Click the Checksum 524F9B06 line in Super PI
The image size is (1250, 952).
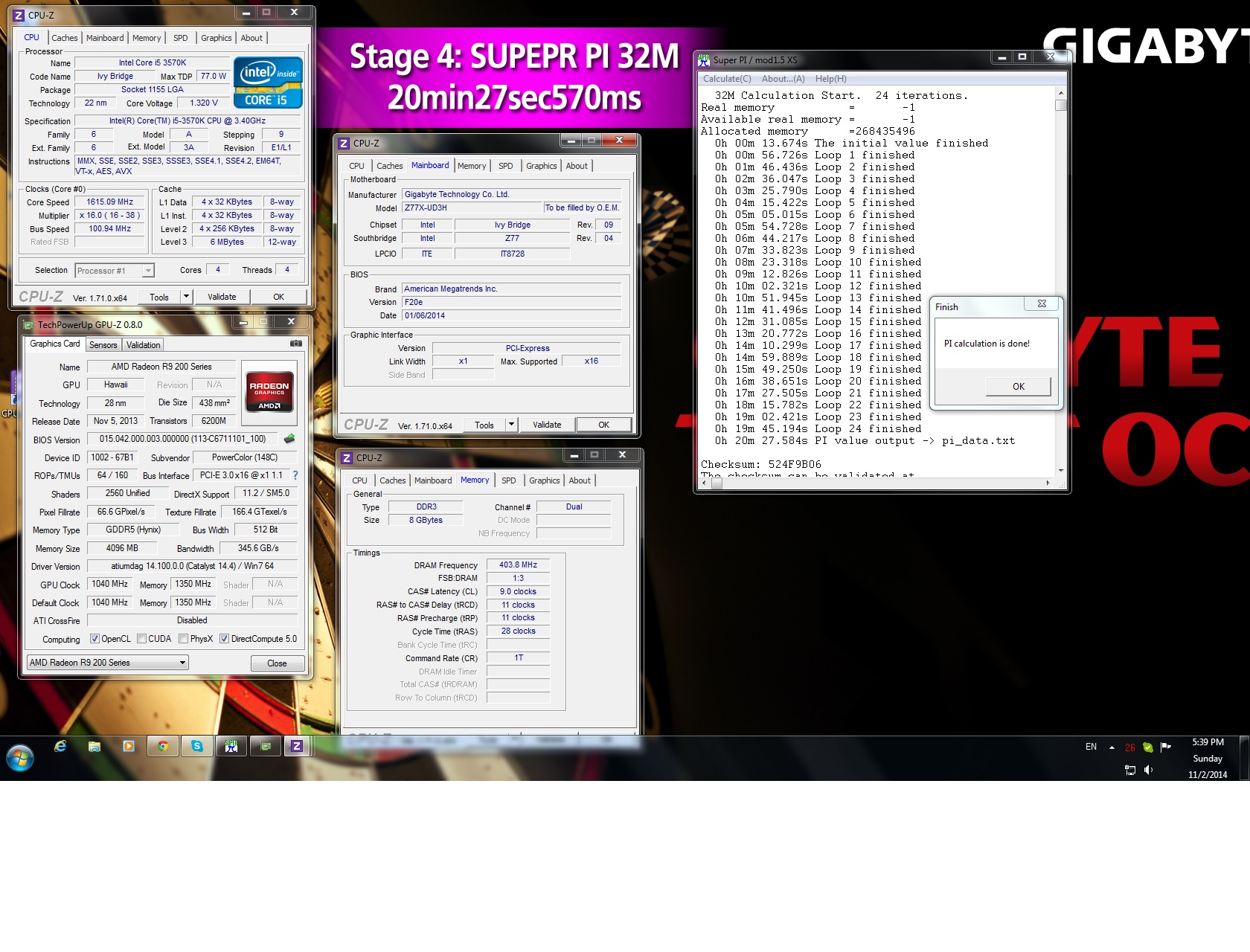click(760, 464)
